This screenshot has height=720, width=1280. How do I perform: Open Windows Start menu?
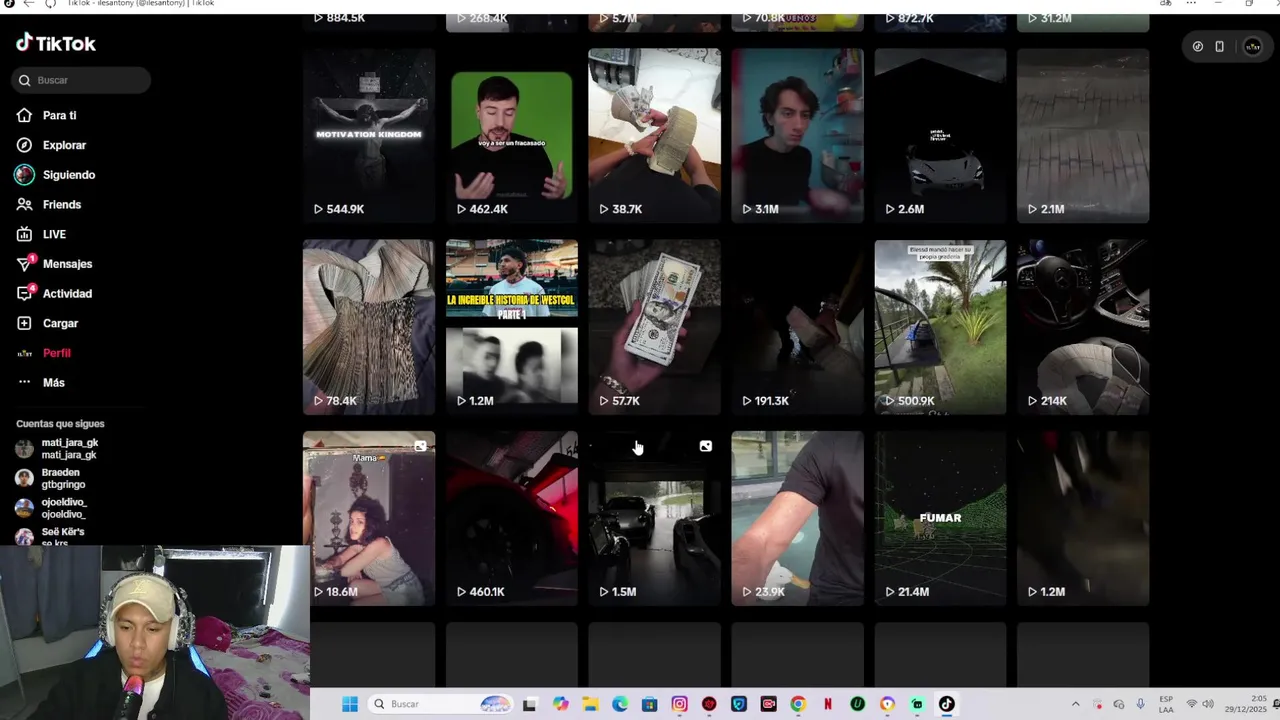[x=350, y=704]
